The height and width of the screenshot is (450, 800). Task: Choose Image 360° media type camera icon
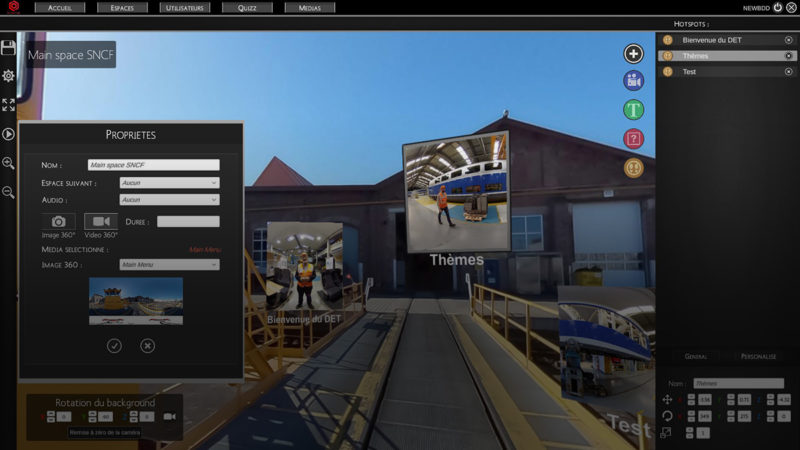[x=58, y=221]
